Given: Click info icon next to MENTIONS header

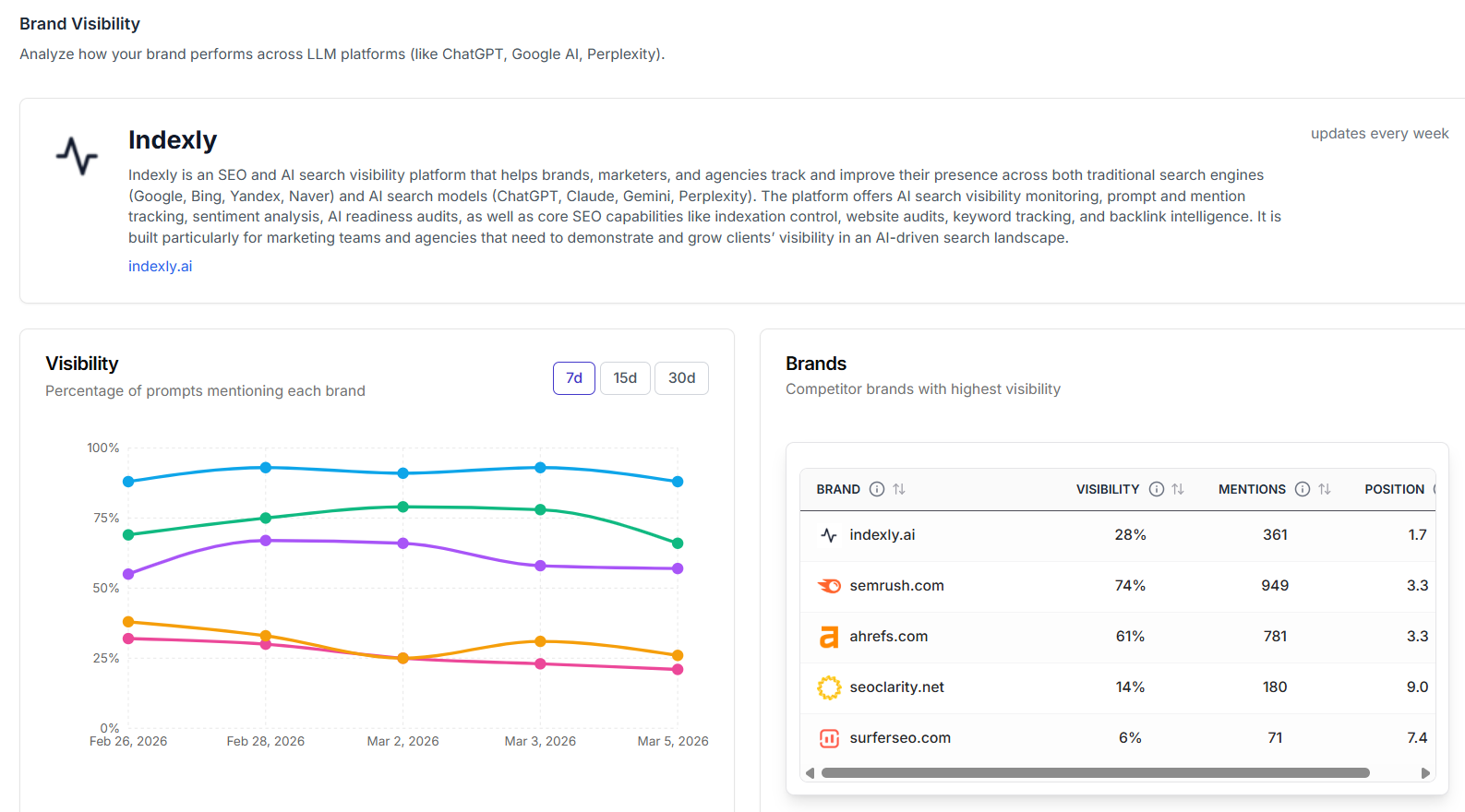Looking at the screenshot, I should pyautogui.click(x=1302, y=489).
